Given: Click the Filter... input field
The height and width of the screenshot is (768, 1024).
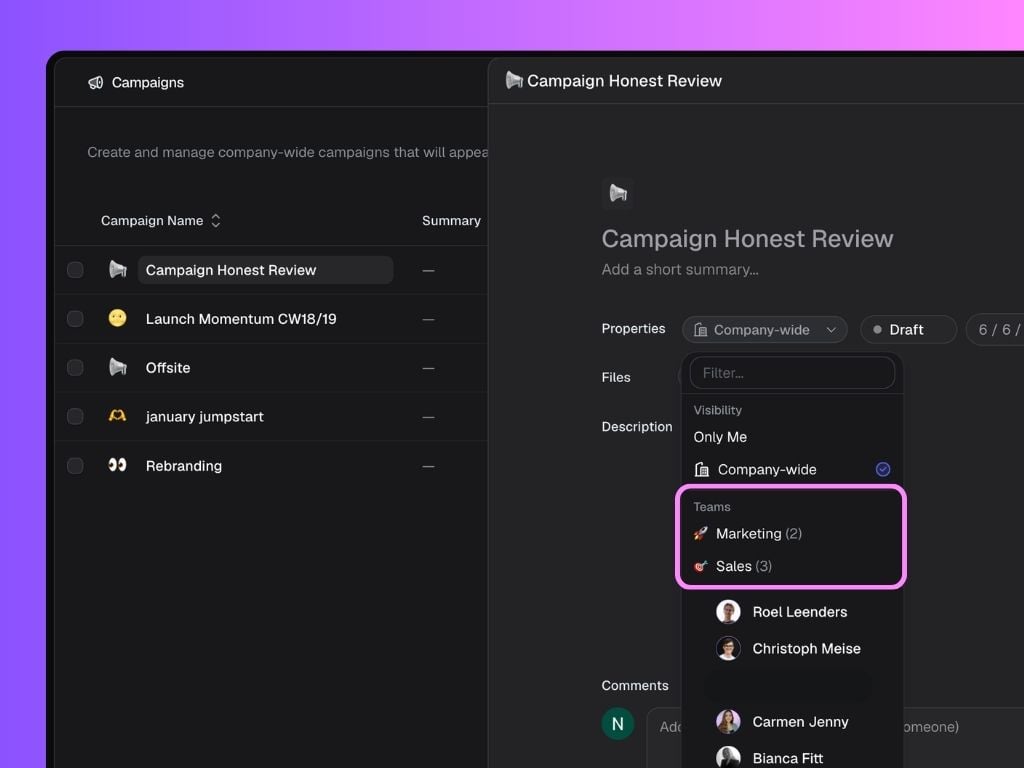Looking at the screenshot, I should click(792, 373).
